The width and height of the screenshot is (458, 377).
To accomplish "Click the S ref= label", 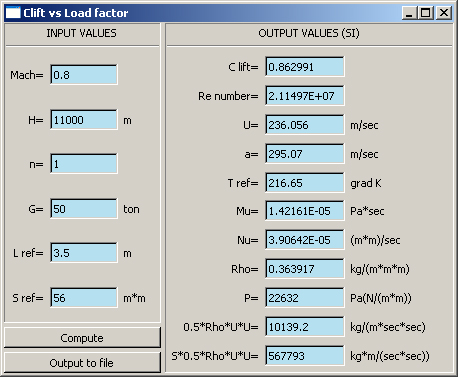I will [x=28, y=298].
